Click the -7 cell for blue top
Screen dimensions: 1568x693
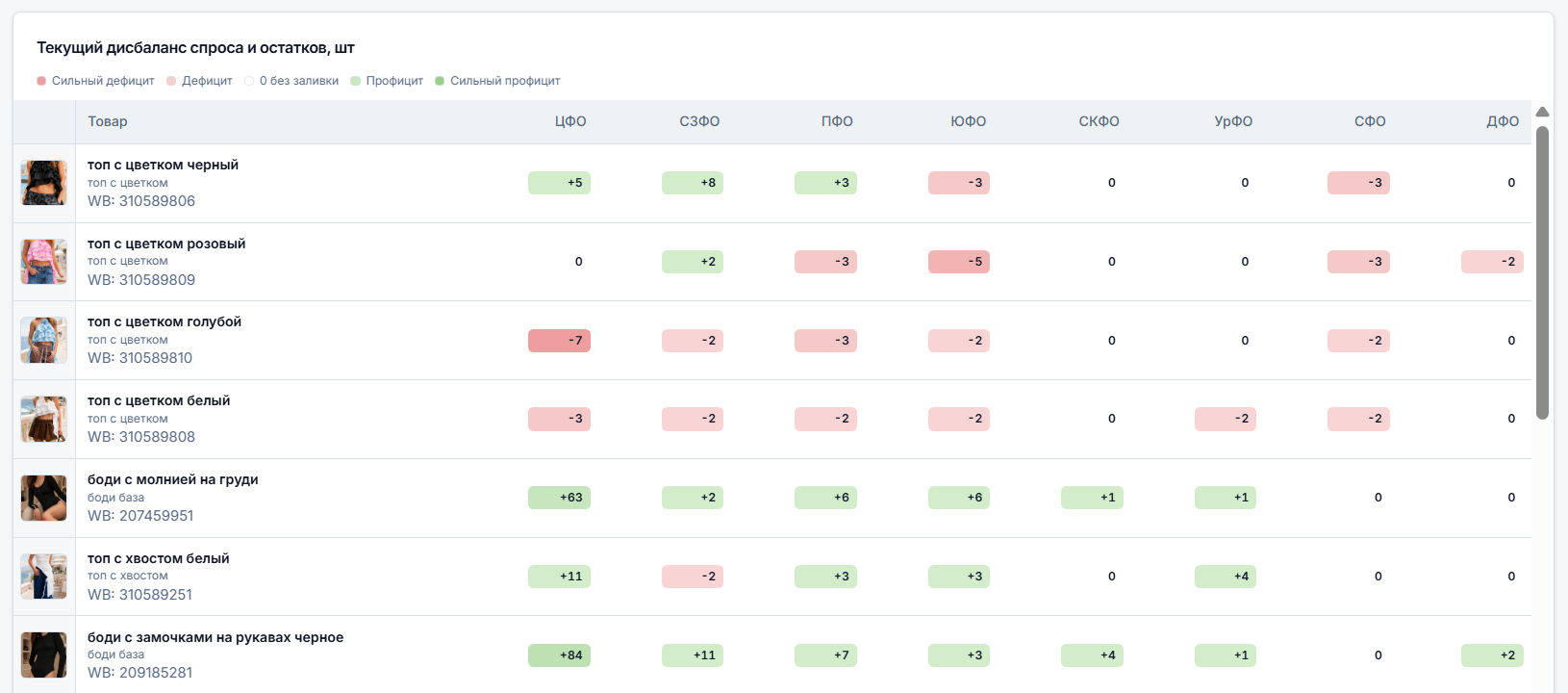click(559, 341)
